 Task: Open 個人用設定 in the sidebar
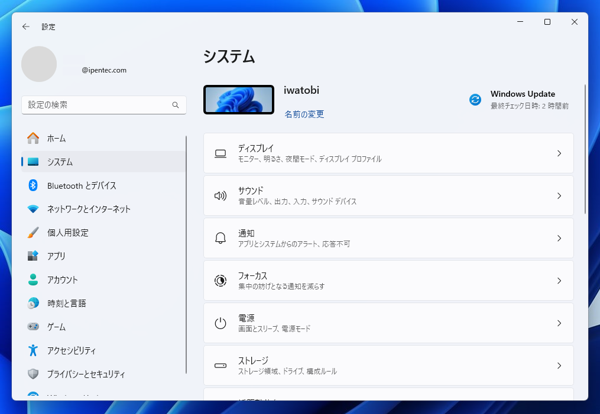click(x=103, y=233)
